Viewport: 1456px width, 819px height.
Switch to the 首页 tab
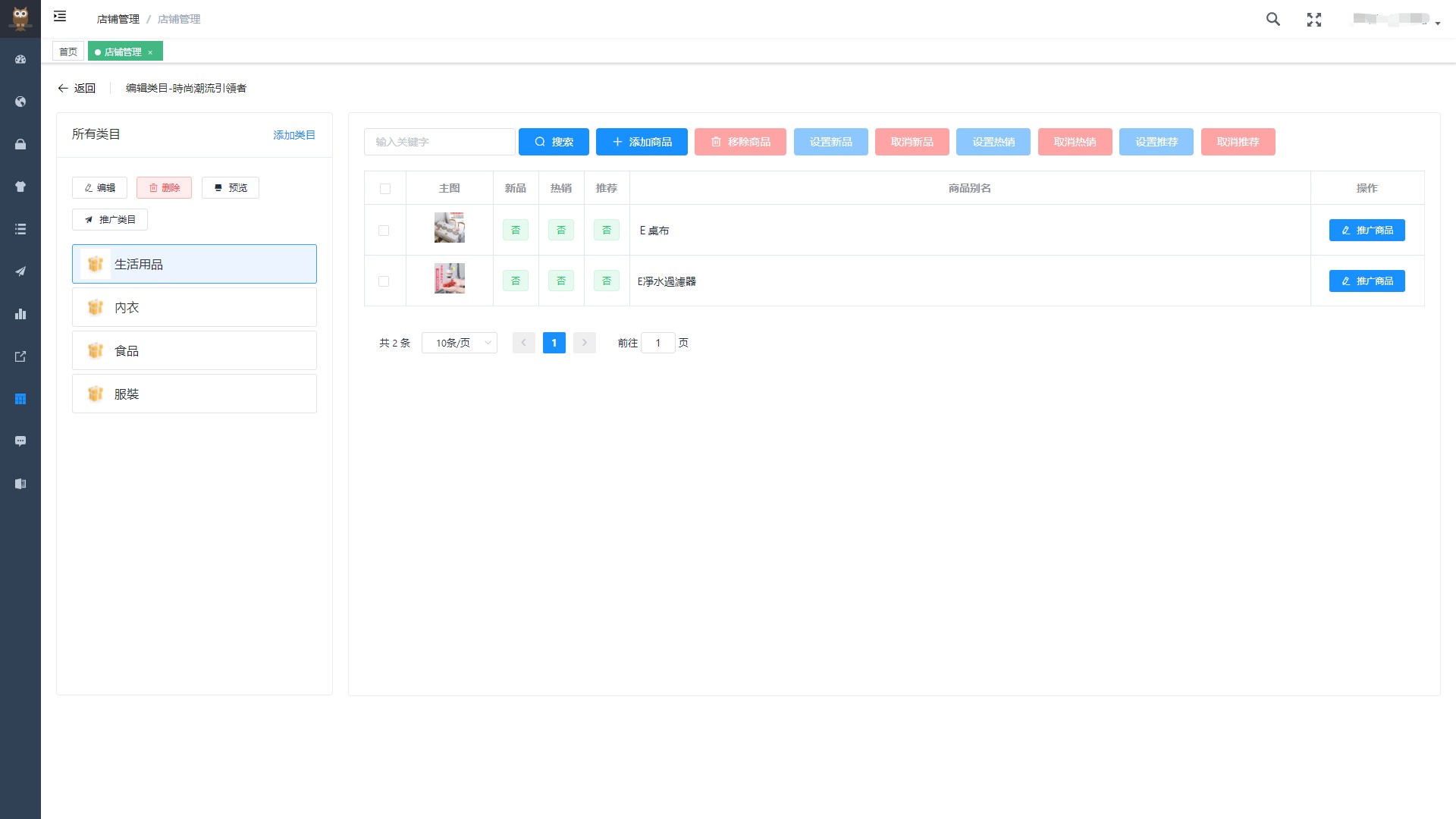point(68,52)
